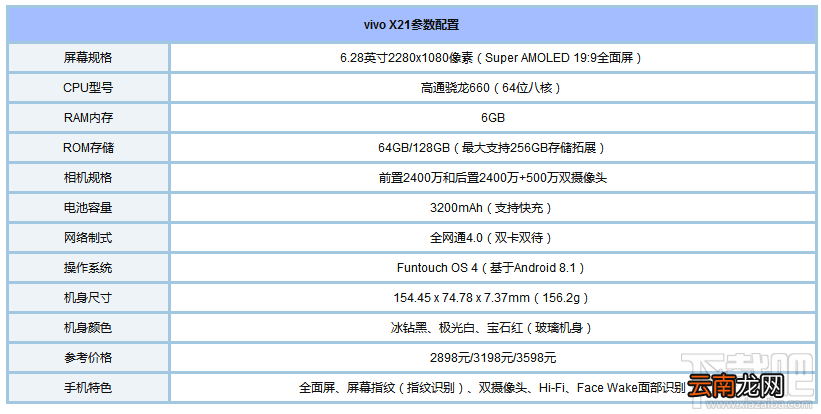The image size is (821, 414).
Task: Click the features value starting '全面屏、屏幕指纹'
Action: [492, 388]
